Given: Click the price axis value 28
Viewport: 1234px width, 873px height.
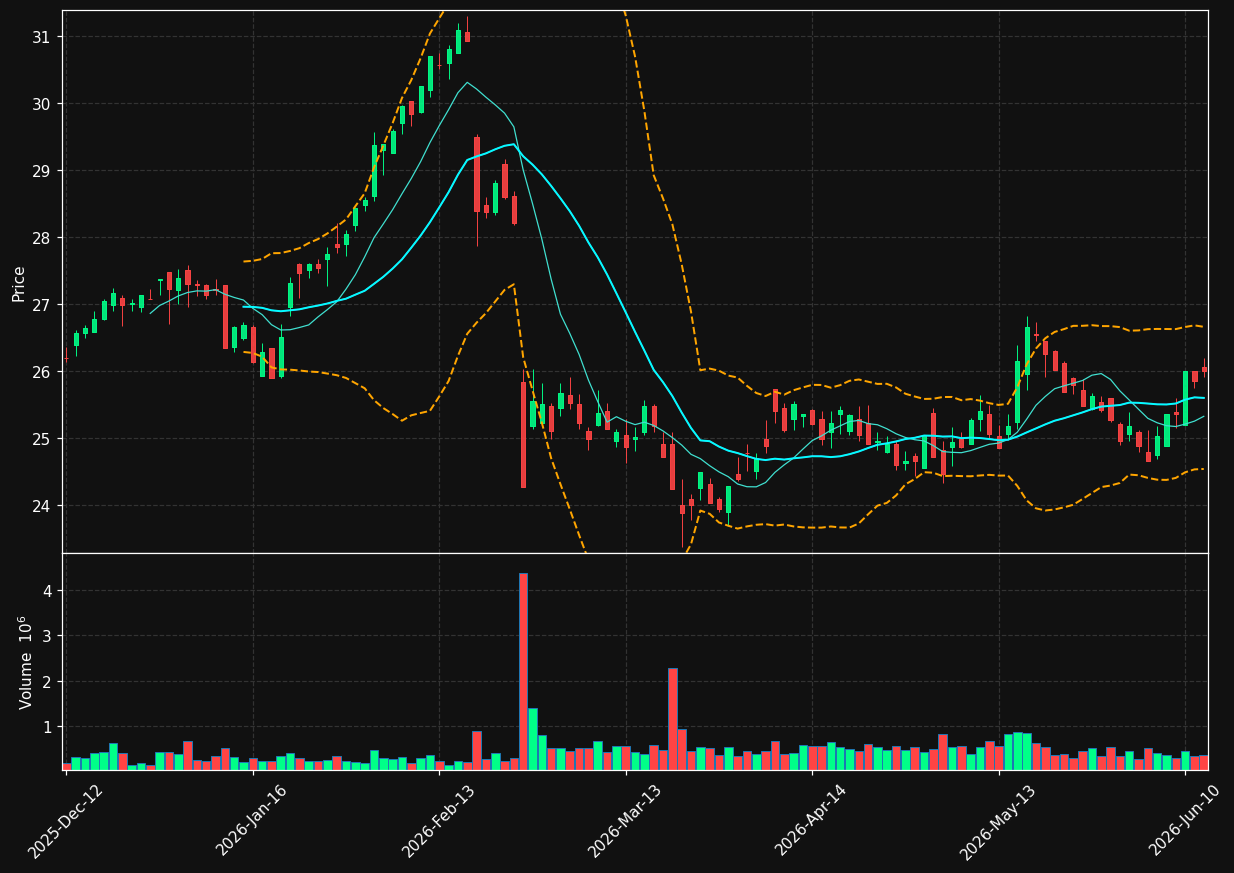Looking at the screenshot, I should coord(43,238).
